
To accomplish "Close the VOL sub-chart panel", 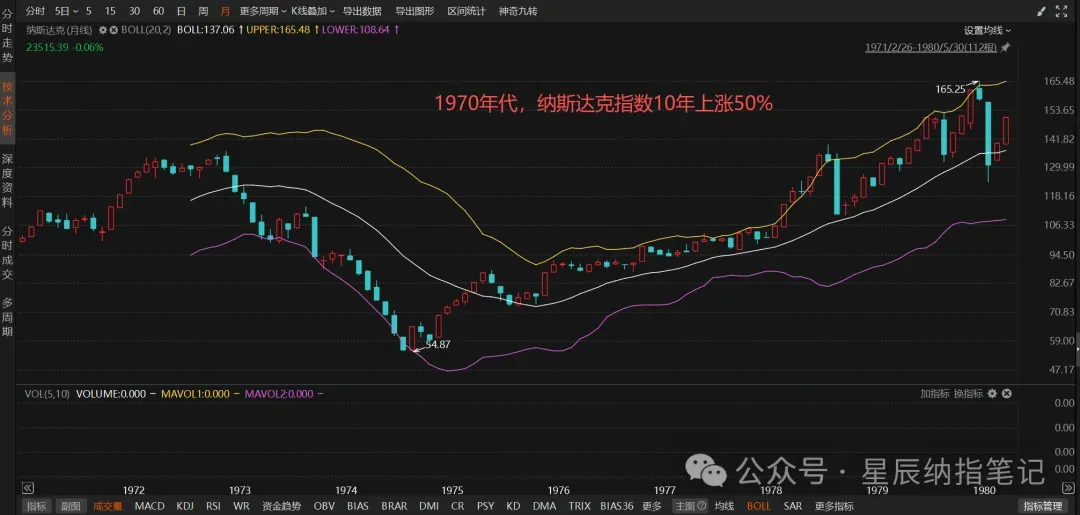I will tap(1006, 394).
